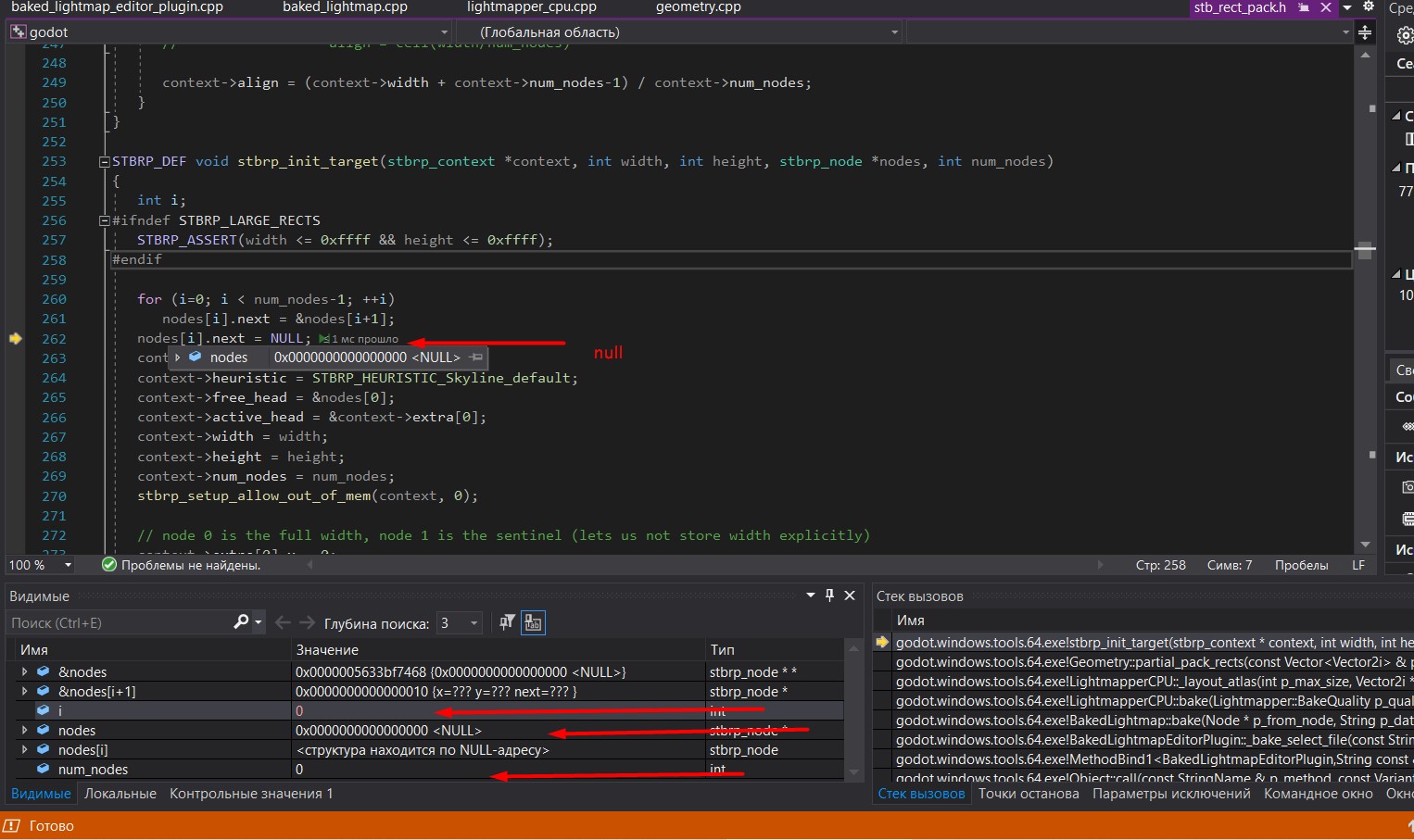Click the filter icon next to Глубина поиска

(506, 622)
